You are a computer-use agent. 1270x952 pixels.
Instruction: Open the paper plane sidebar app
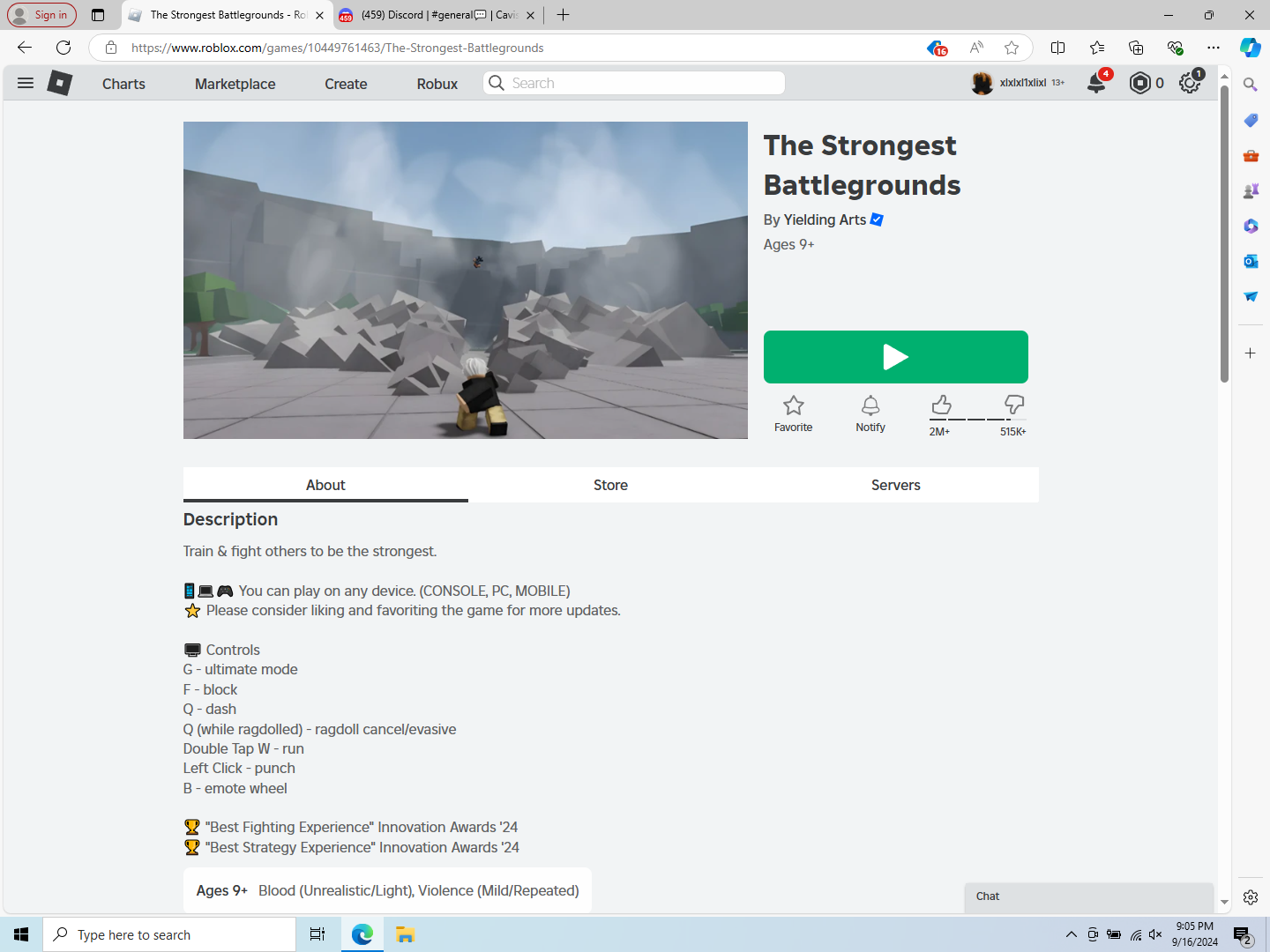[1251, 296]
